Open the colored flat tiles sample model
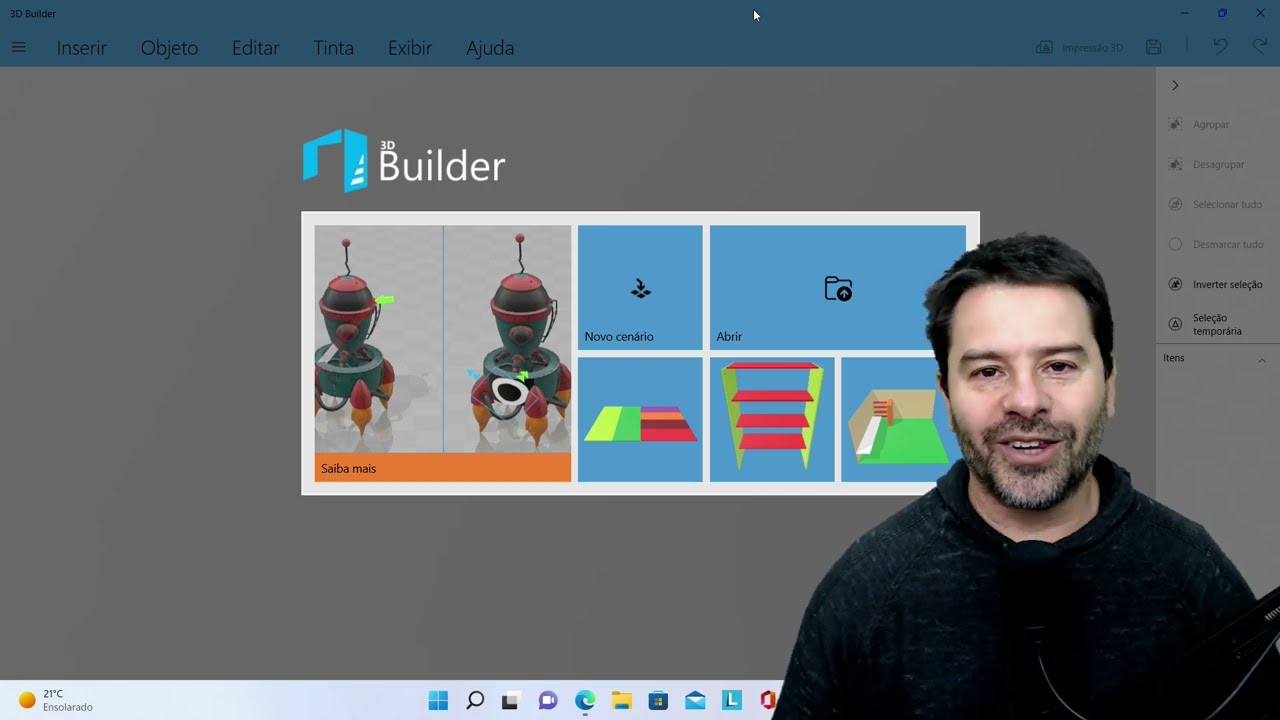The image size is (1280, 720). click(640, 420)
